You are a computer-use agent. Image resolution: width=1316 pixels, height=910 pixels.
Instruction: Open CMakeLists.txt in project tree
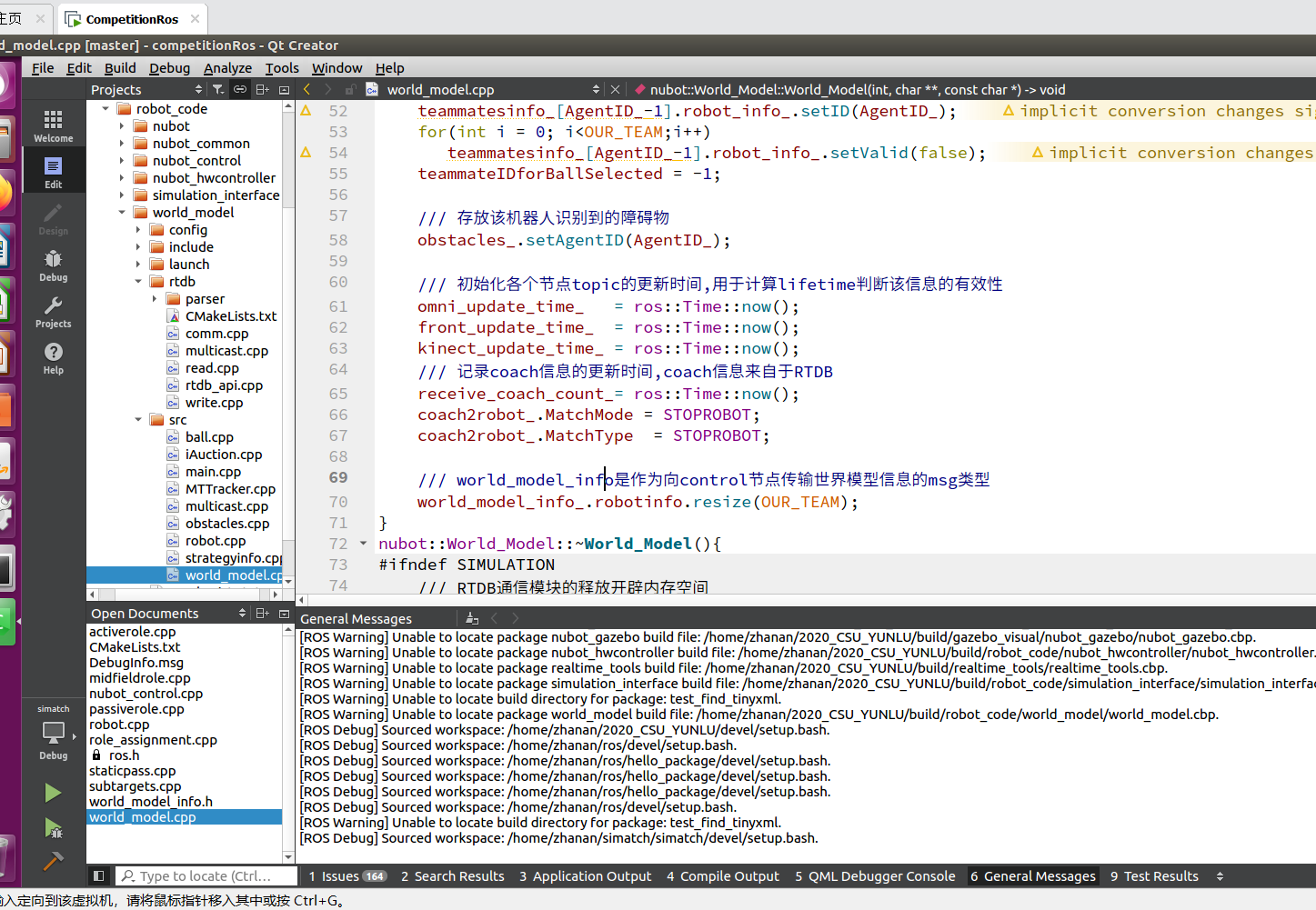click(x=231, y=316)
